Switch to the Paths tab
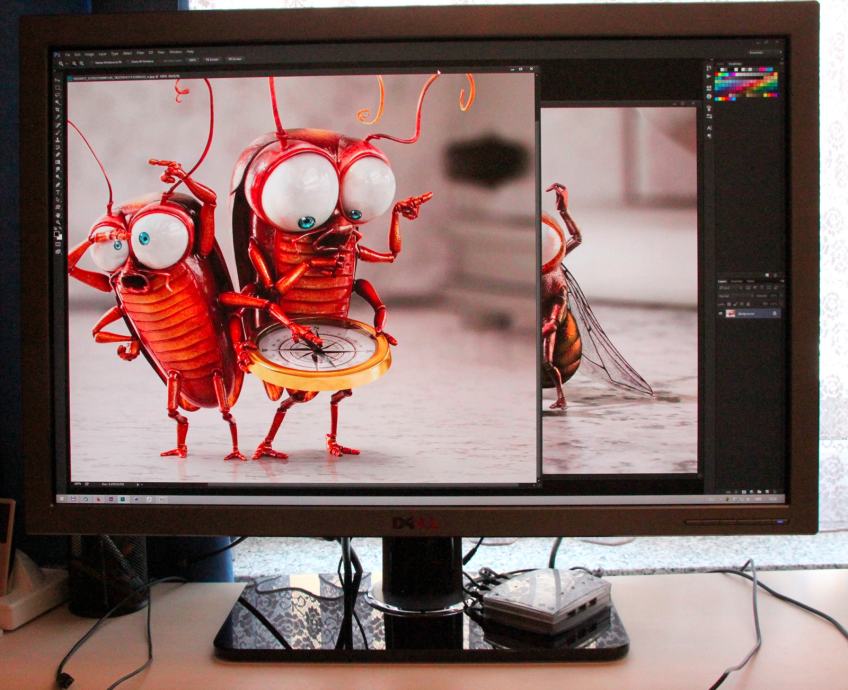Screen dimensions: 848x690 point(751,281)
